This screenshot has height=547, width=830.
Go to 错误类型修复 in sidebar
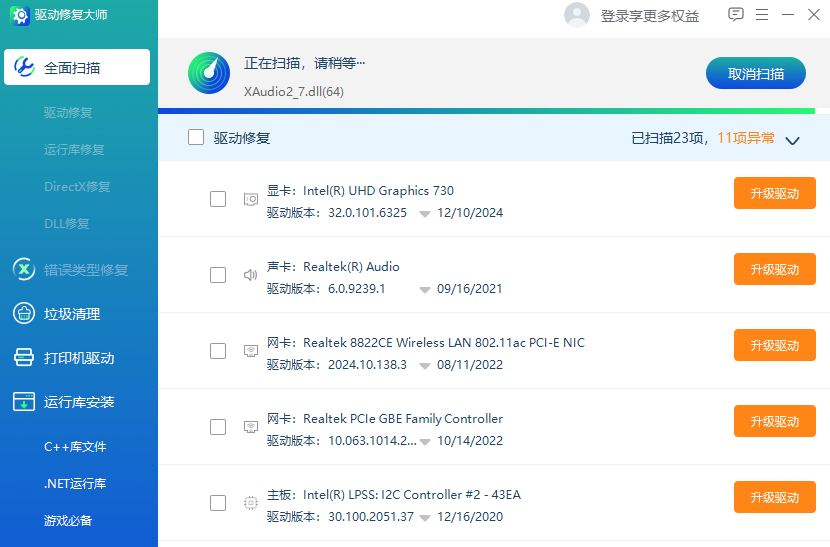86,270
